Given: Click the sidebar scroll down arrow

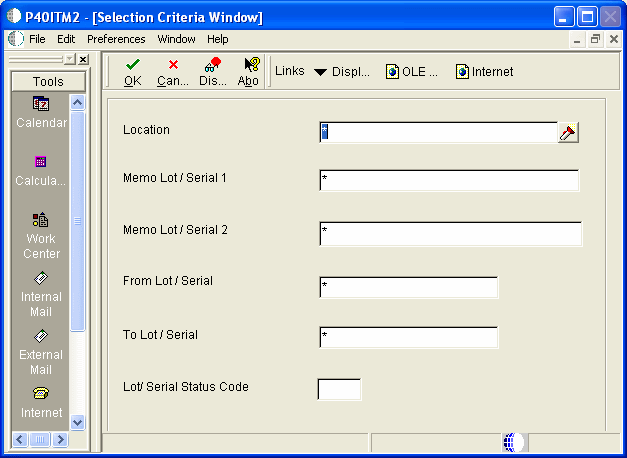Looking at the screenshot, I should click(78, 422).
